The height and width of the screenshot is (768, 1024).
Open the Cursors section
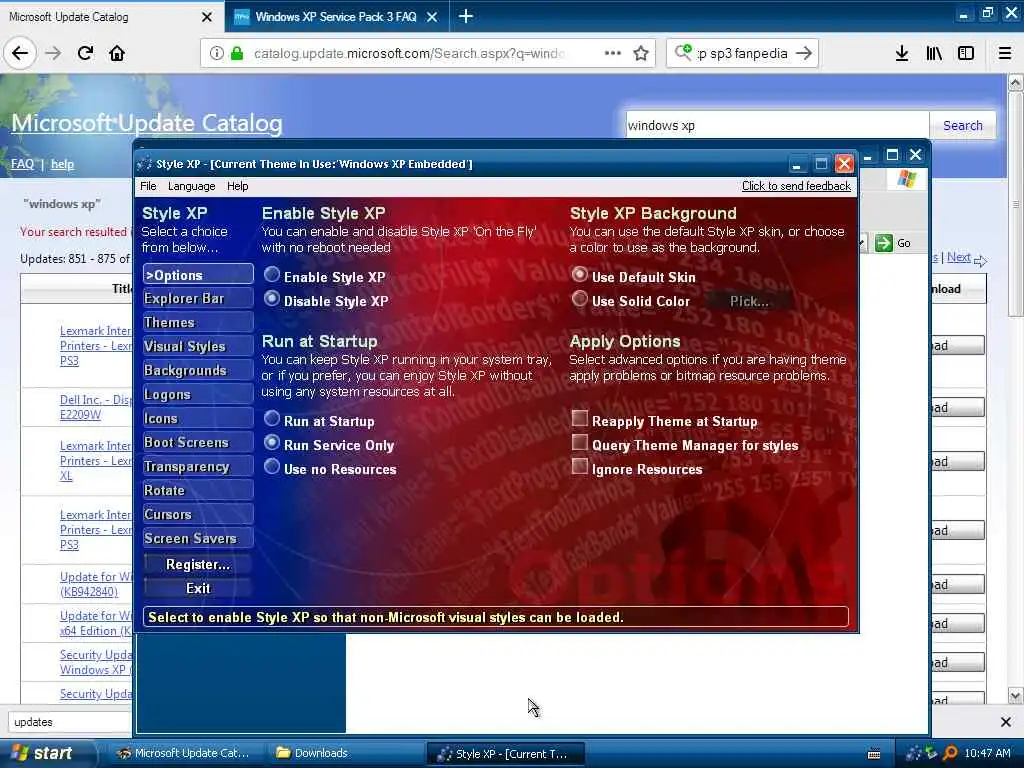pyautogui.click(x=198, y=515)
